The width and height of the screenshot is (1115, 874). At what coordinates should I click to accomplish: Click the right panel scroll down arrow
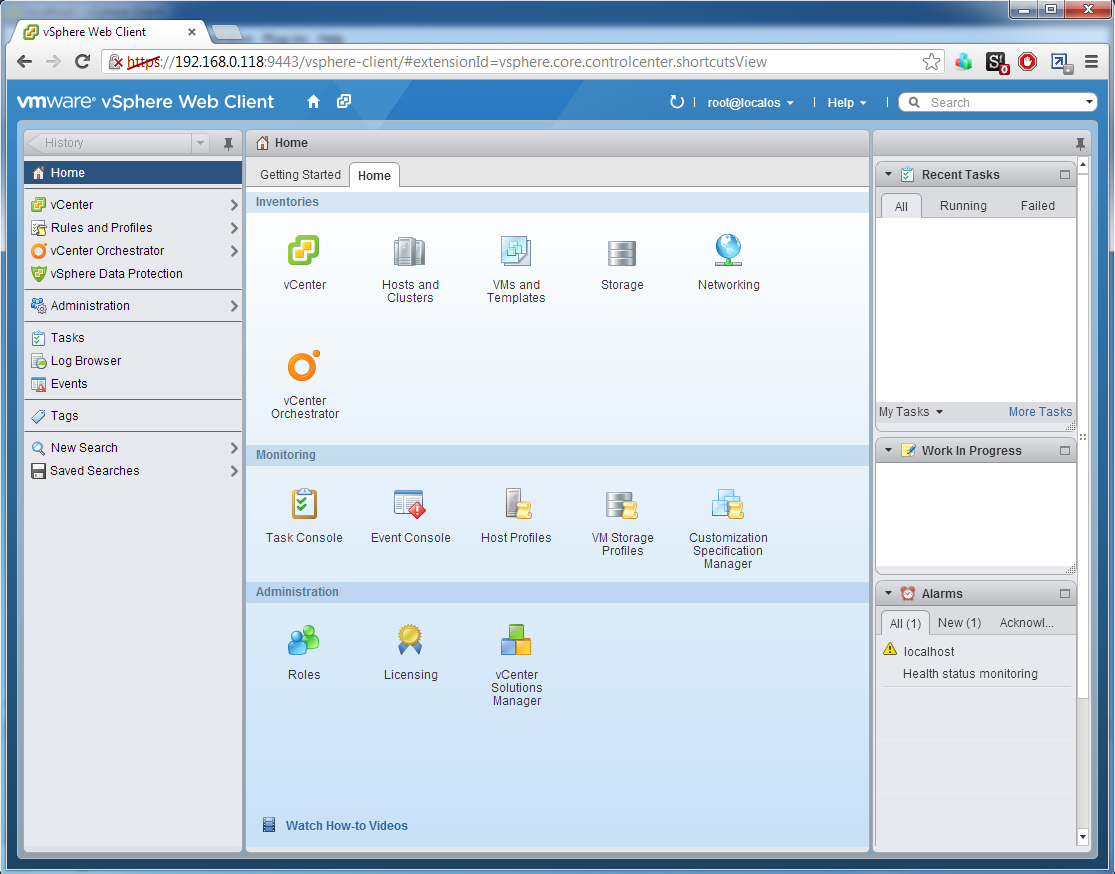click(x=1082, y=837)
